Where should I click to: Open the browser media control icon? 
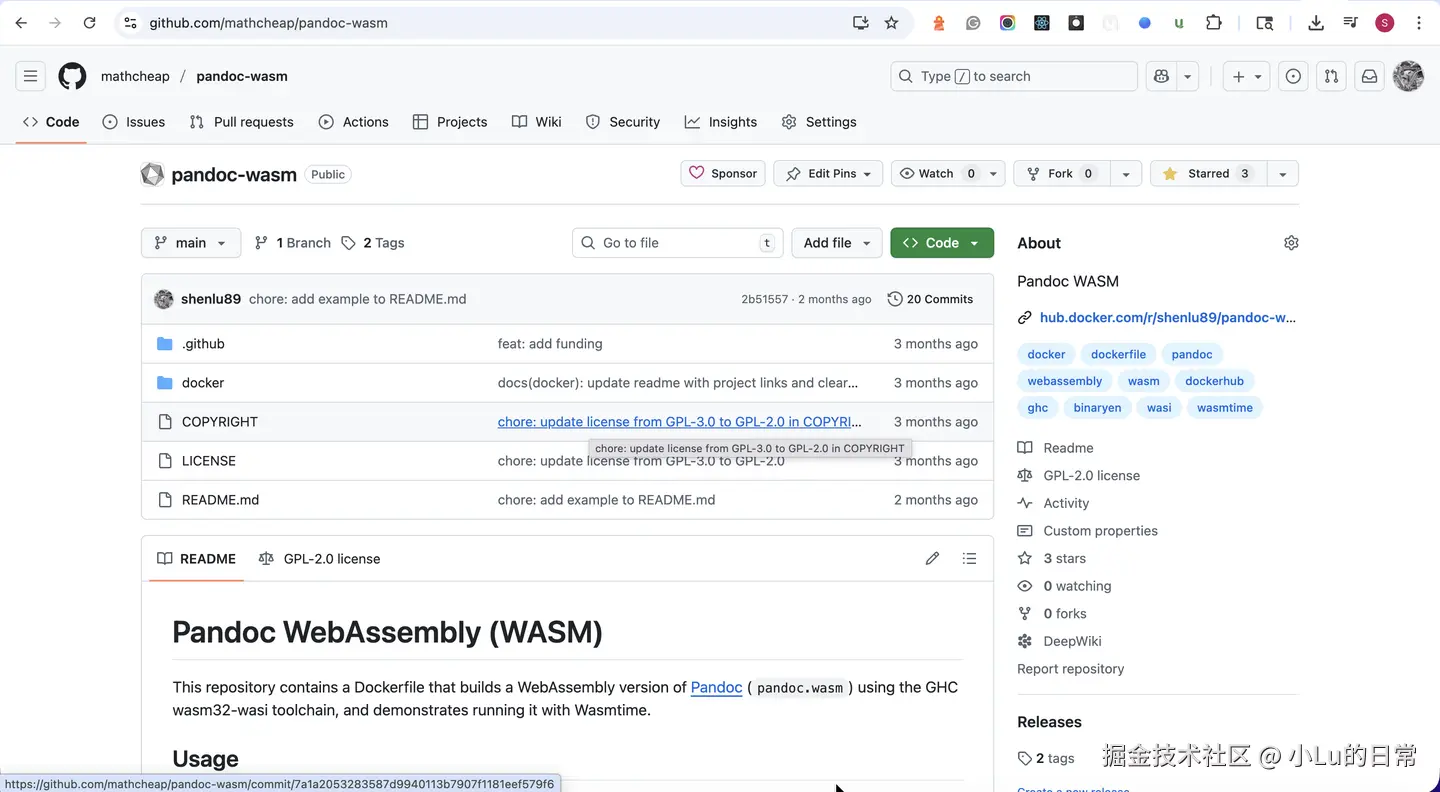pyautogui.click(x=1350, y=23)
